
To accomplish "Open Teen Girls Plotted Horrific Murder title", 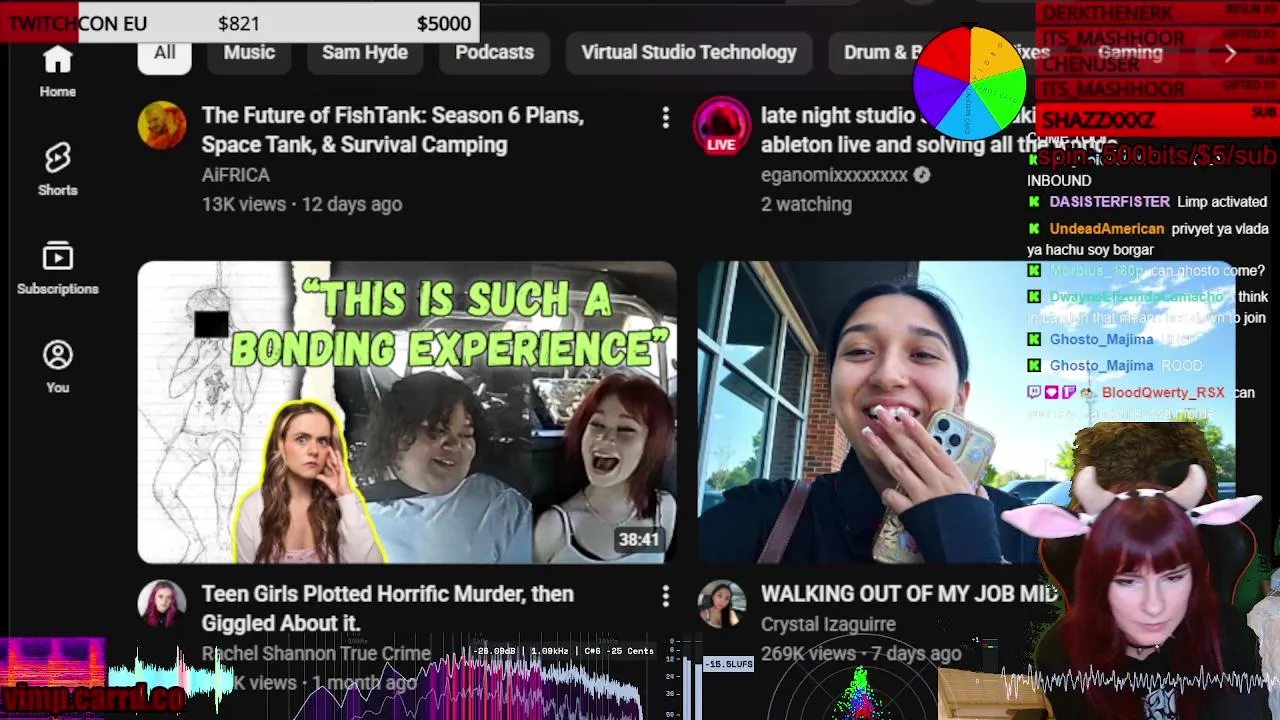I will [387, 608].
